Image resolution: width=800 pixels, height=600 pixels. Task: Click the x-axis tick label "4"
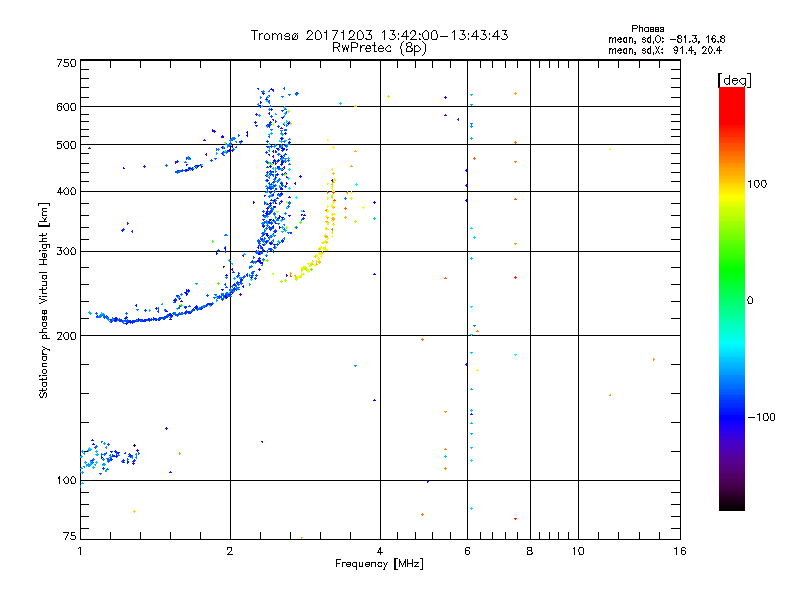click(x=380, y=551)
